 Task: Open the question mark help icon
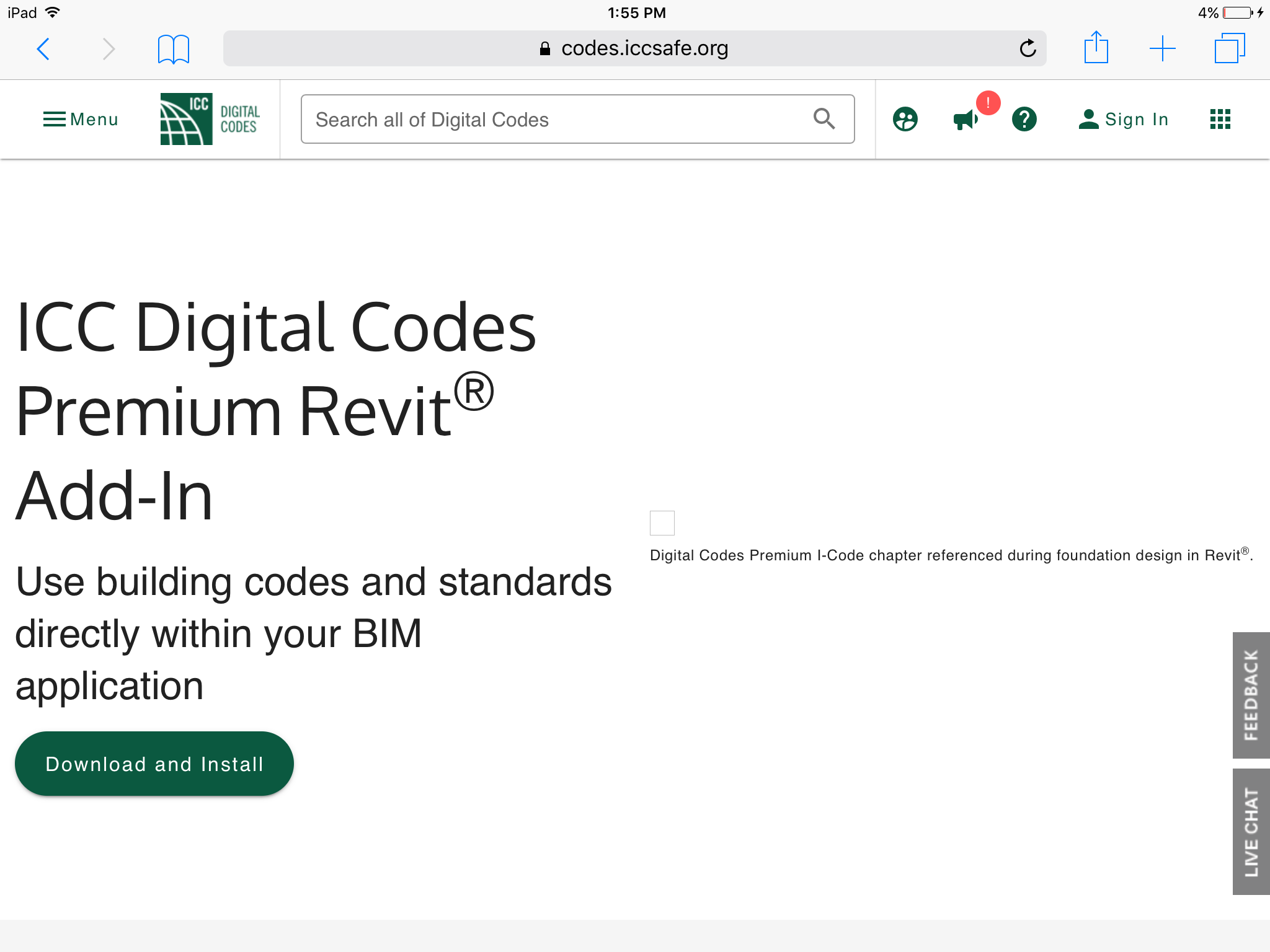[x=1024, y=119]
